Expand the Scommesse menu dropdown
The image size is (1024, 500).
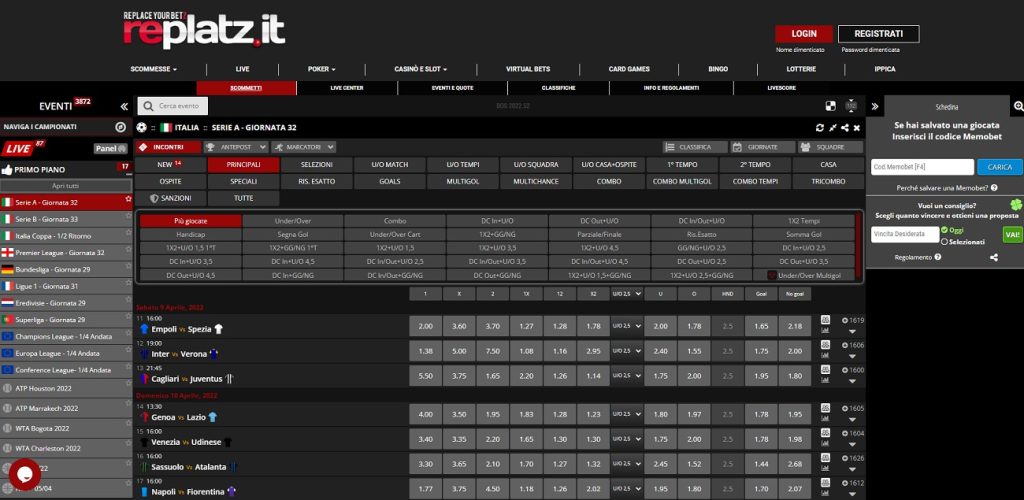click(x=153, y=69)
